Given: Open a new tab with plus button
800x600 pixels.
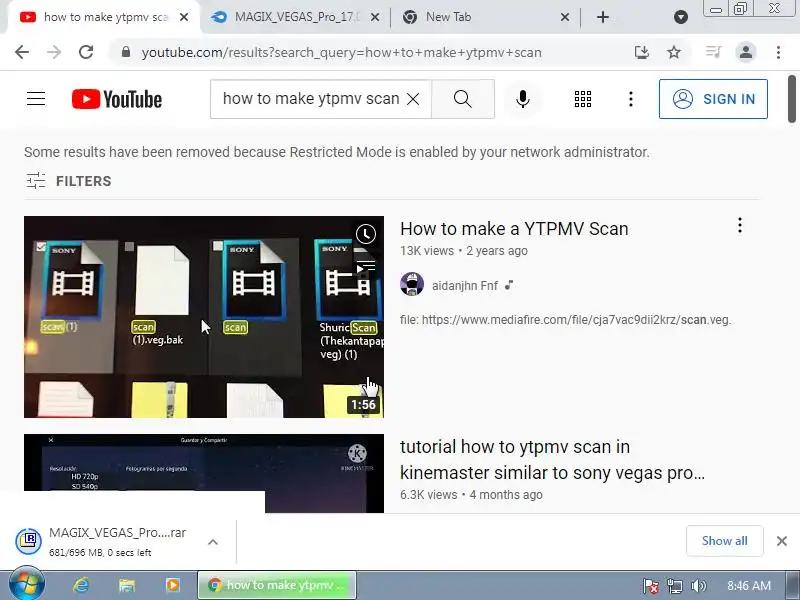Looking at the screenshot, I should pos(603,17).
